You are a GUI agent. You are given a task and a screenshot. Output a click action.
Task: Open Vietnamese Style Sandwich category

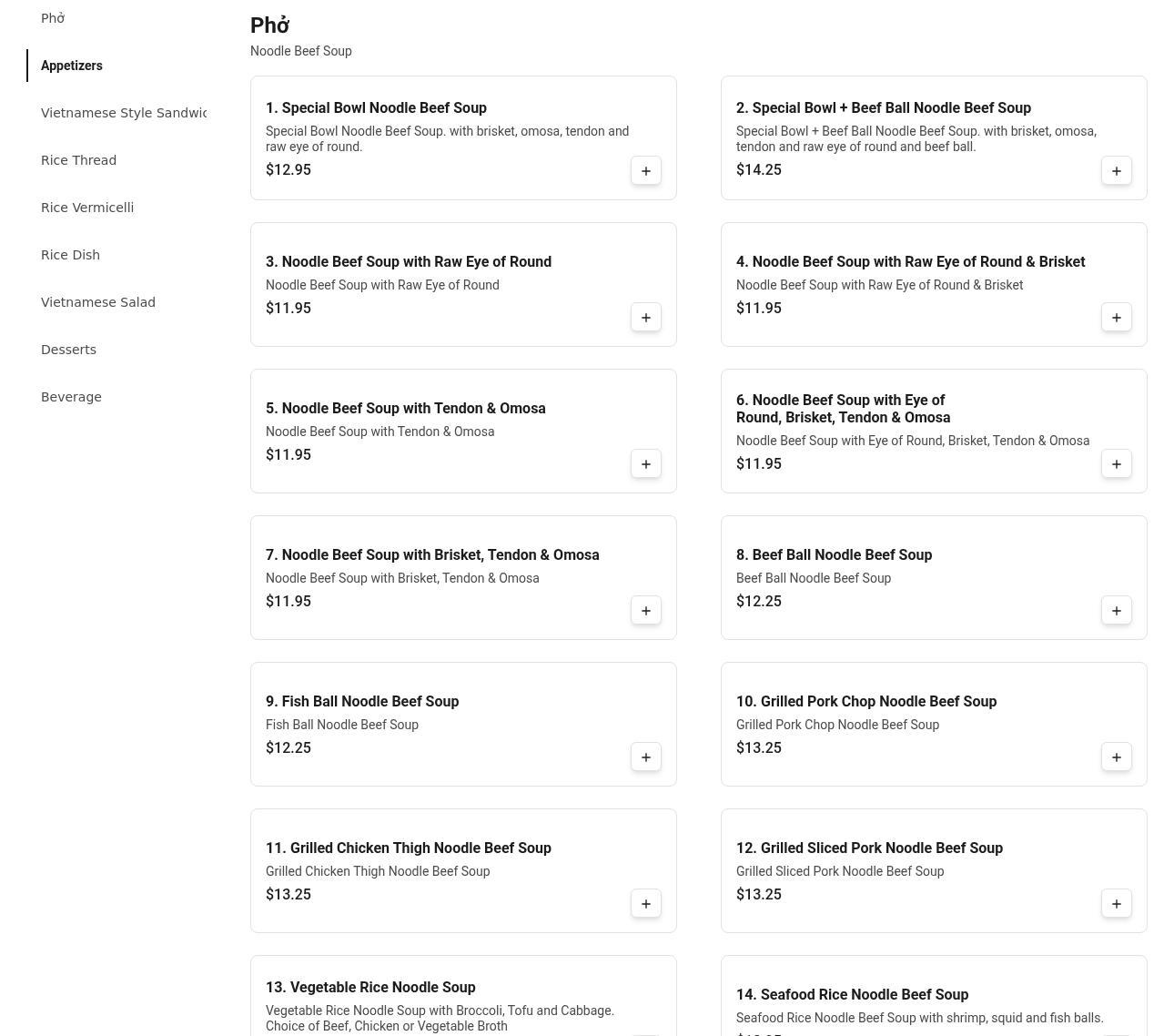click(x=124, y=113)
